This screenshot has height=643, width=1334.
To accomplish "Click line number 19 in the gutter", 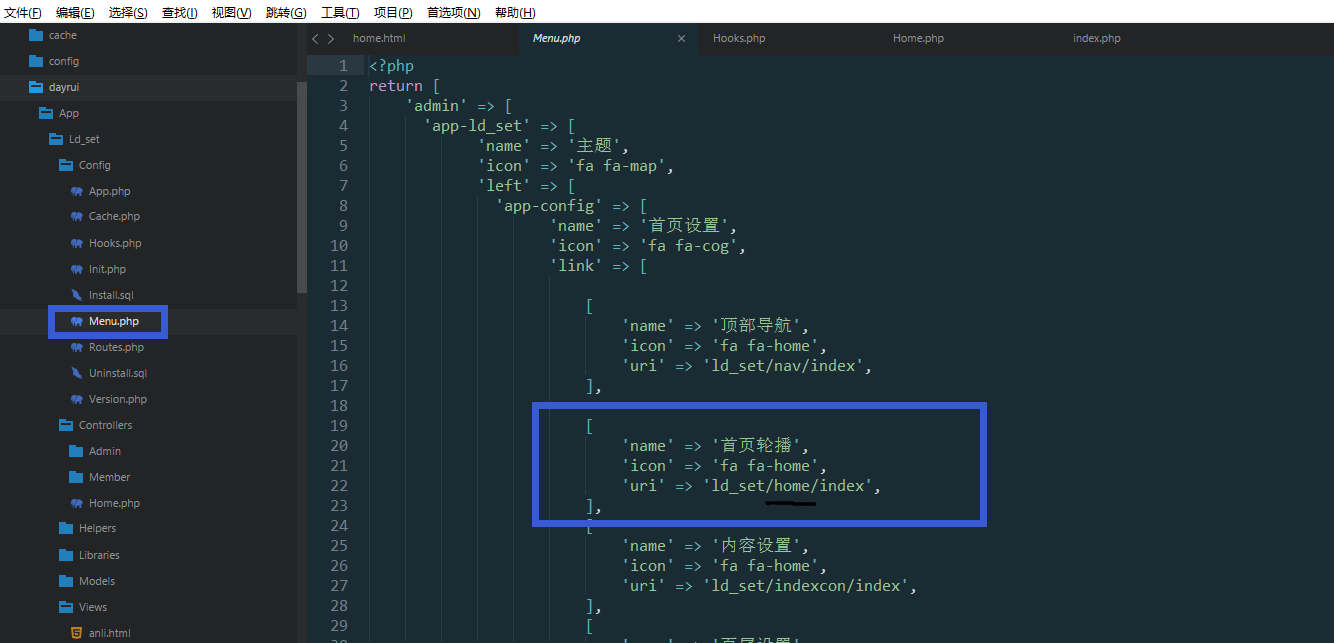I will [339, 426].
